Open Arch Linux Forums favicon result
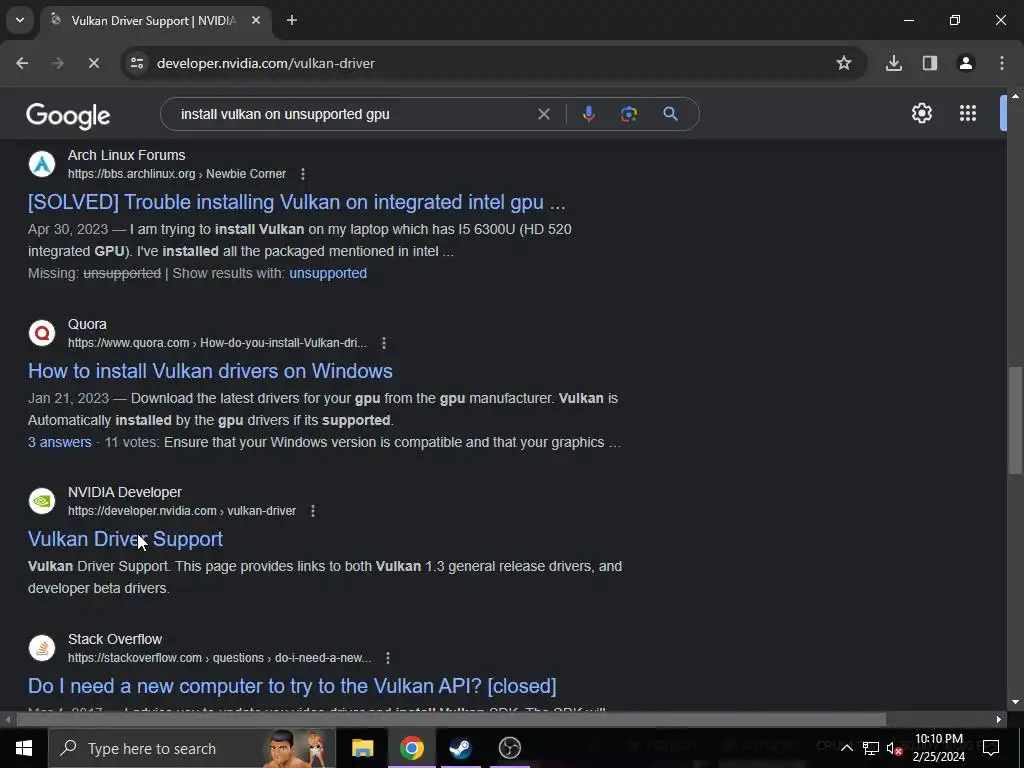 click(42, 164)
